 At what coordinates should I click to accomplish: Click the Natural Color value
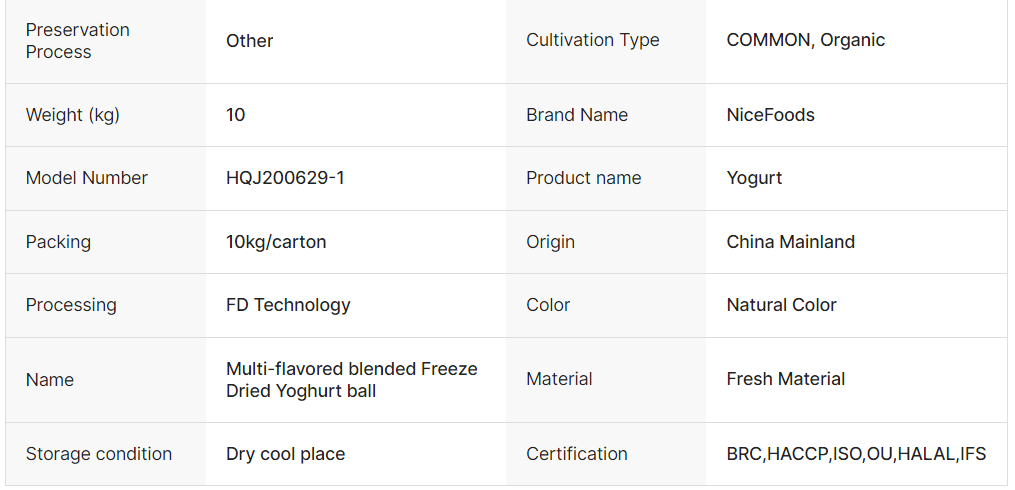781,305
